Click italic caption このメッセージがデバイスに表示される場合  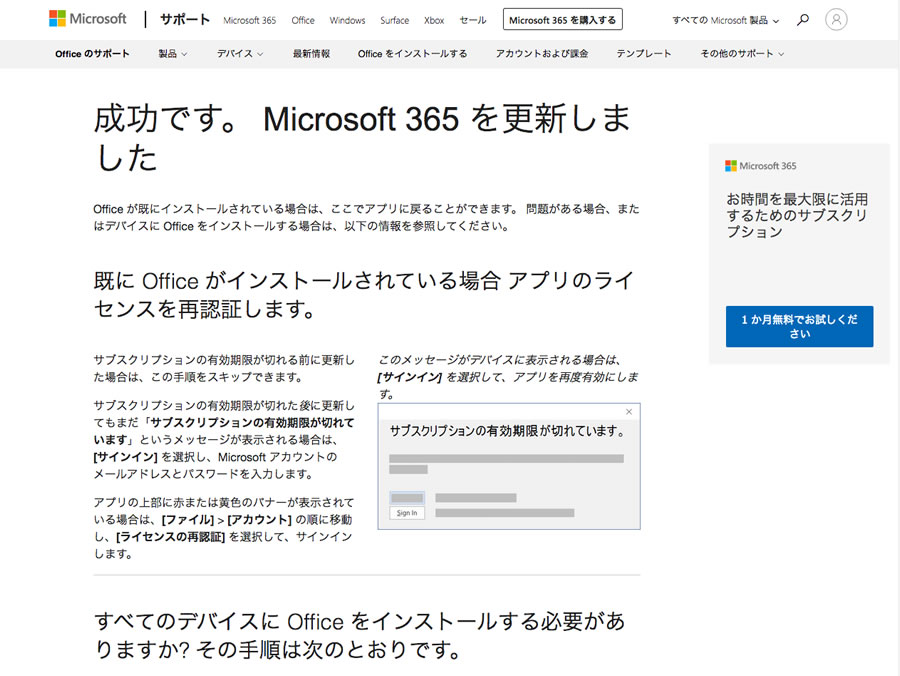[x=508, y=377]
